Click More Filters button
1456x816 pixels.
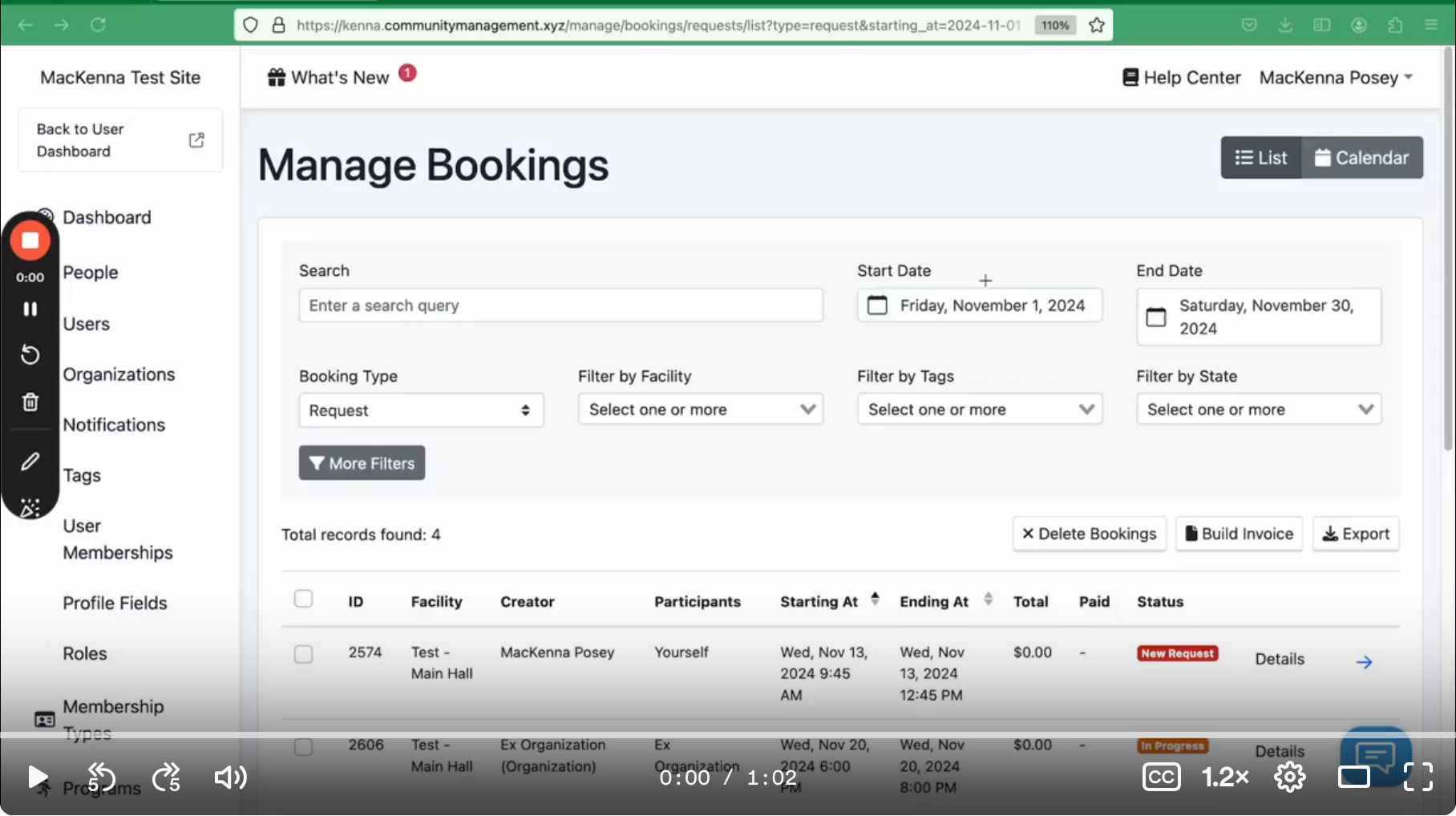[362, 463]
